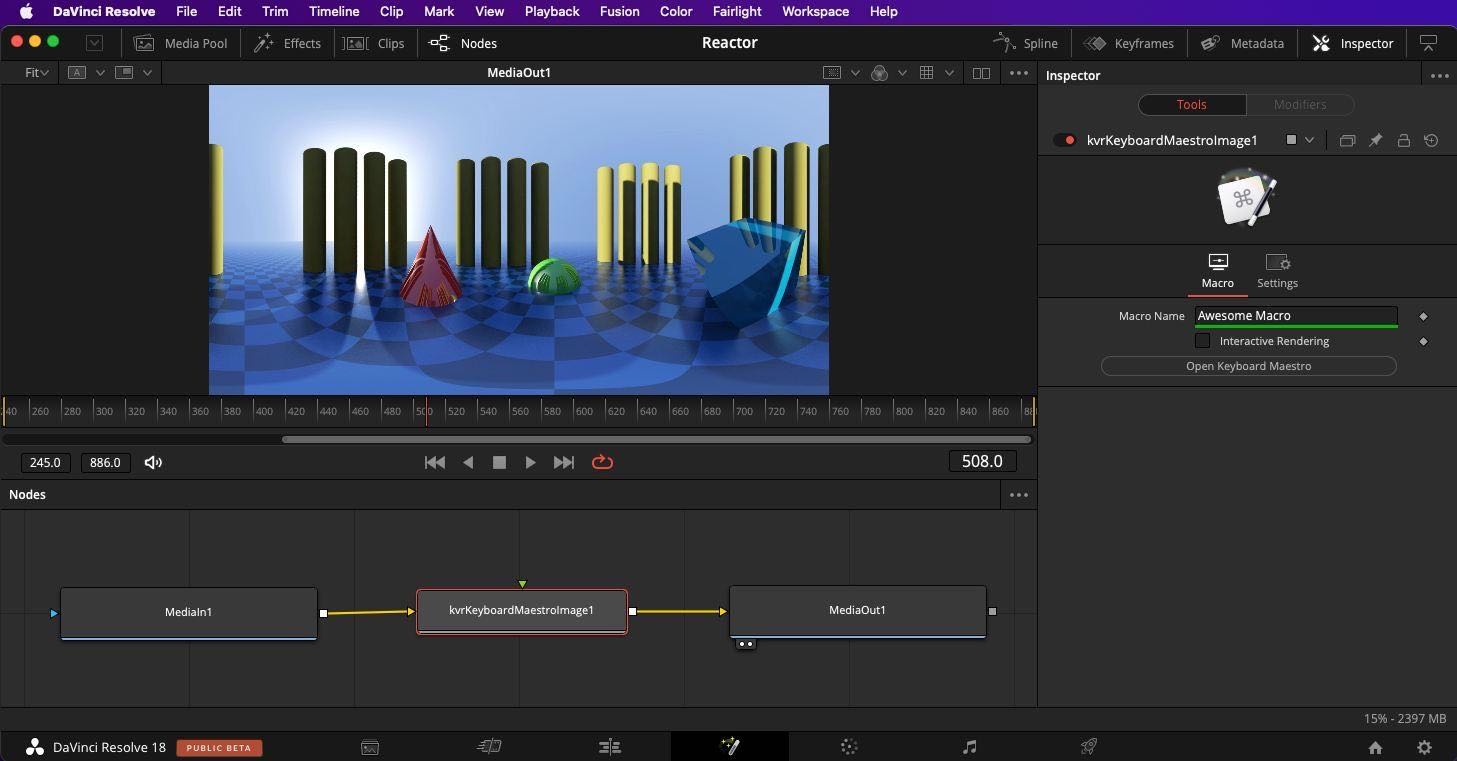Open Project Manager home icon
This screenshot has width=1457, height=761.
click(x=1375, y=747)
